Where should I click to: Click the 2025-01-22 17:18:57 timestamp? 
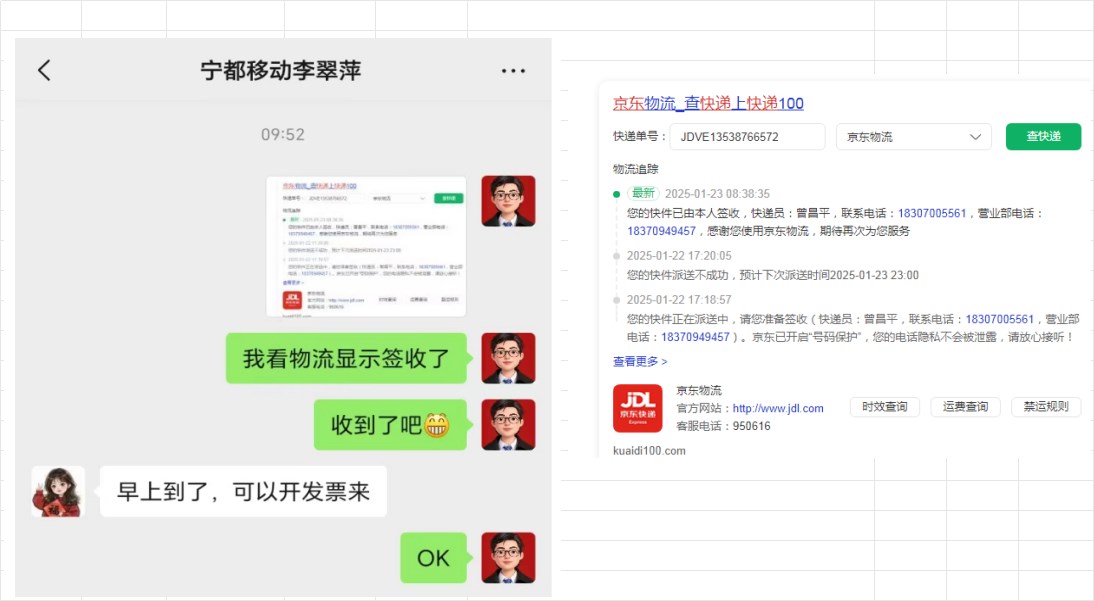click(x=679, y=299)
